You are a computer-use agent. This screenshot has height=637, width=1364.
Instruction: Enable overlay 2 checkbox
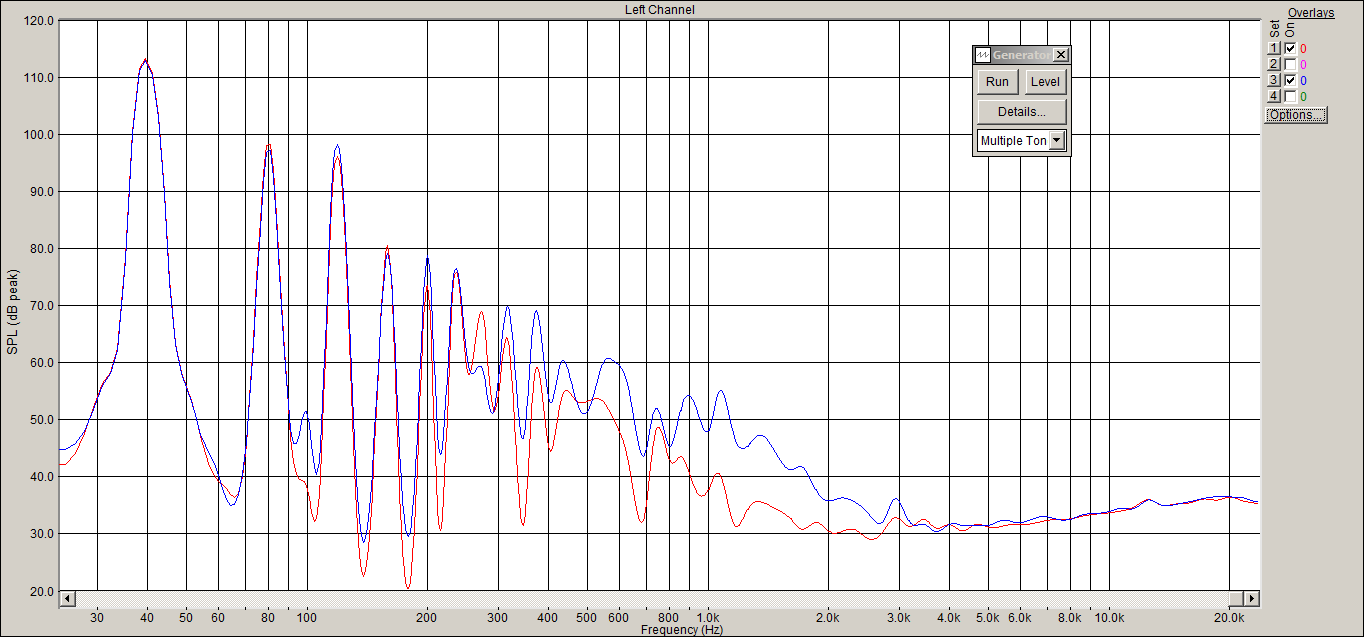pos(1290,64)
